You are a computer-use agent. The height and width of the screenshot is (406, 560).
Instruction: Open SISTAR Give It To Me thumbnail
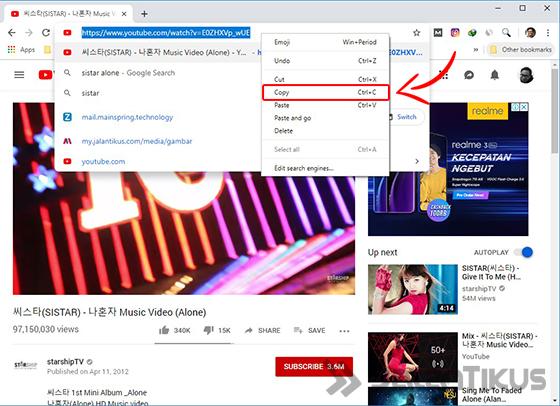[x=412, y=289]
